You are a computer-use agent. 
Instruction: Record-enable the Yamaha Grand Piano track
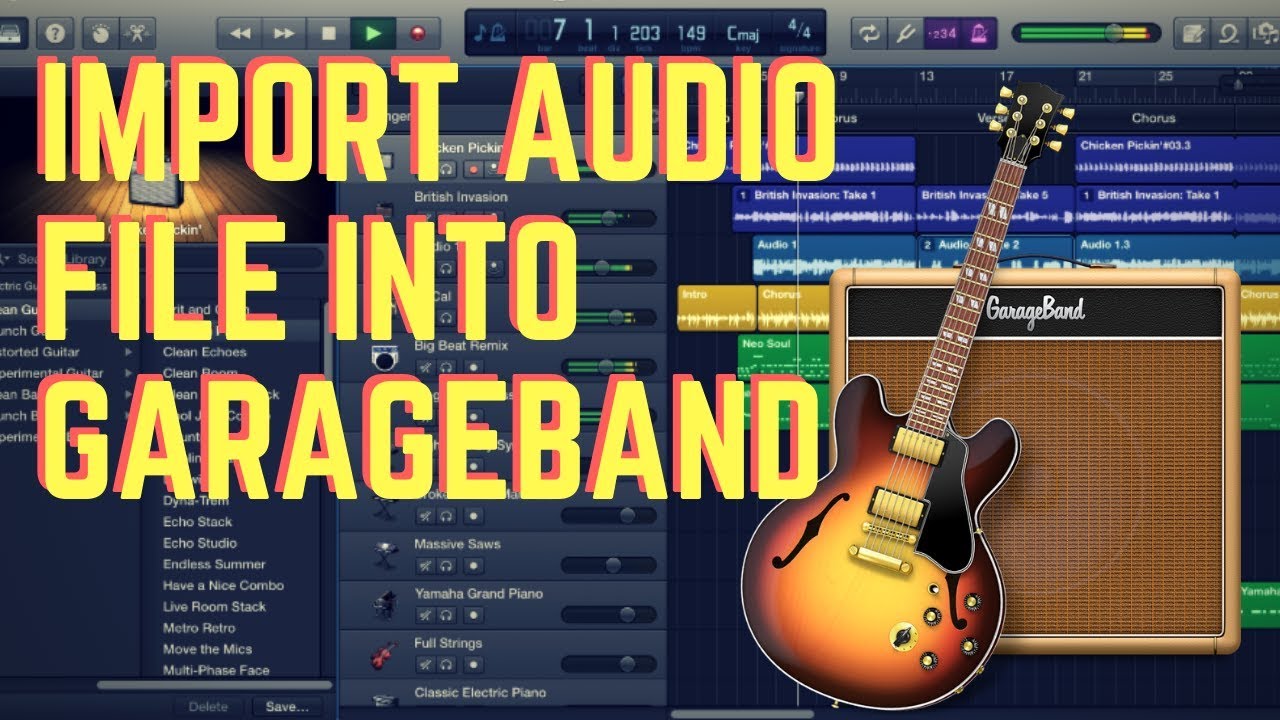click(x=473, y=615)
